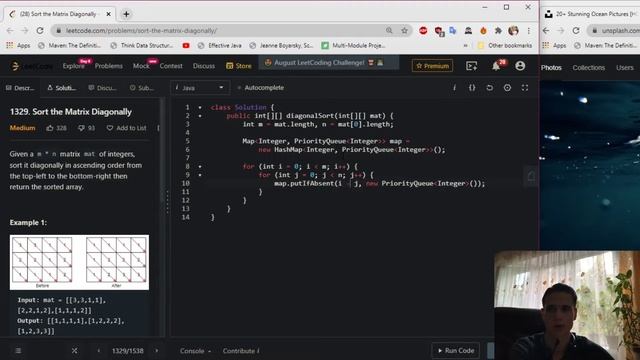Expand the Console panel

pyautogui.click(x=195, y=351)
